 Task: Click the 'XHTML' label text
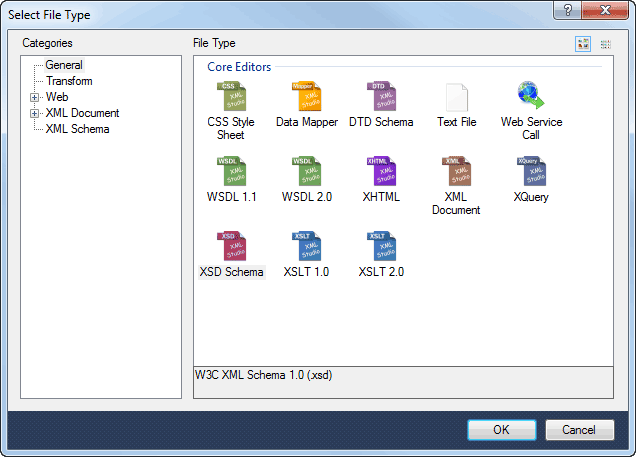[381, 197]
